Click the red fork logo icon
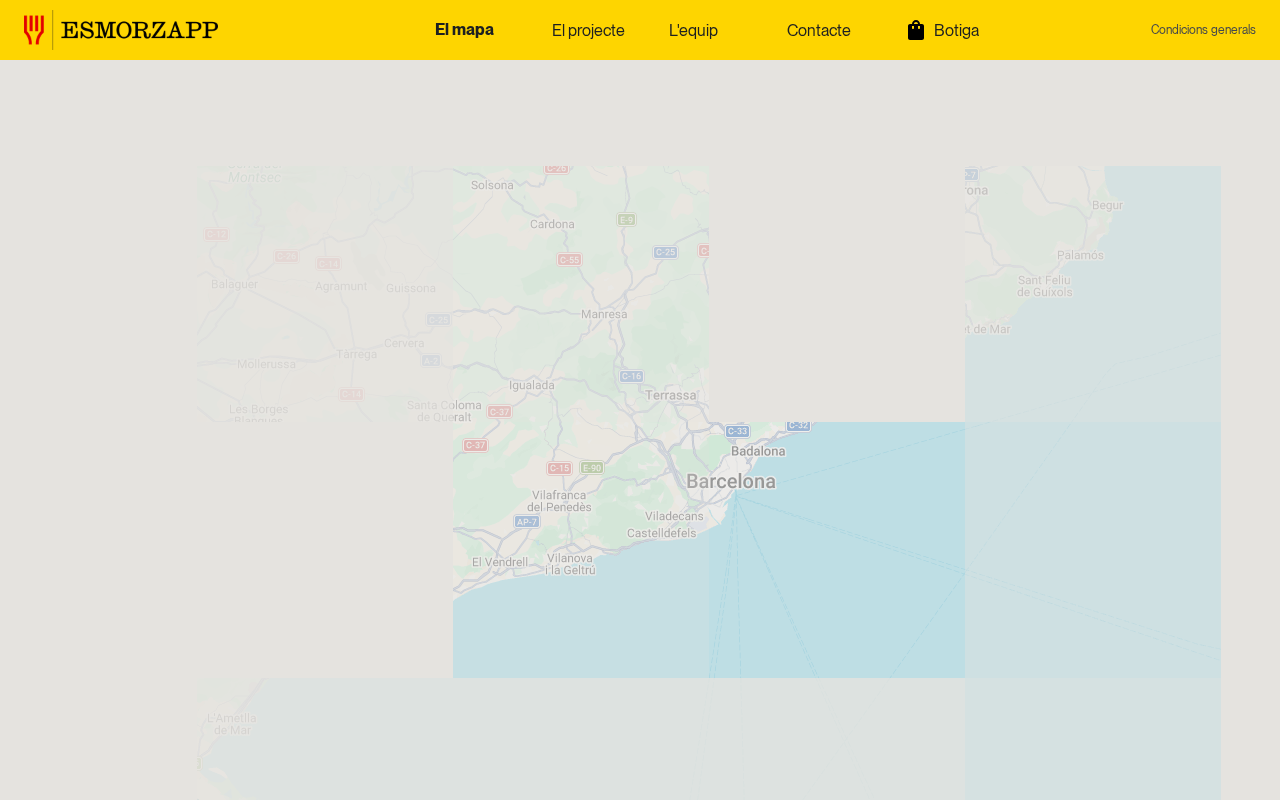Screen dimensions: 1280x800 tap(34, 30)
